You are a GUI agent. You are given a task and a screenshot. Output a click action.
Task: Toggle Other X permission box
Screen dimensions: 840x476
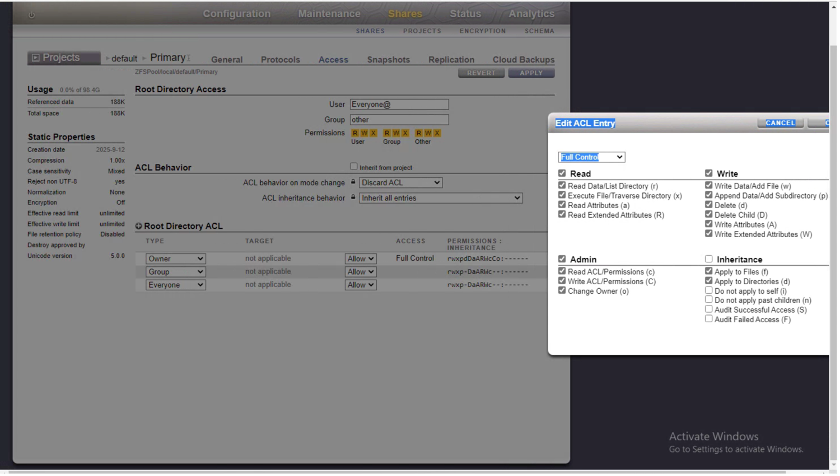[437, 133]
